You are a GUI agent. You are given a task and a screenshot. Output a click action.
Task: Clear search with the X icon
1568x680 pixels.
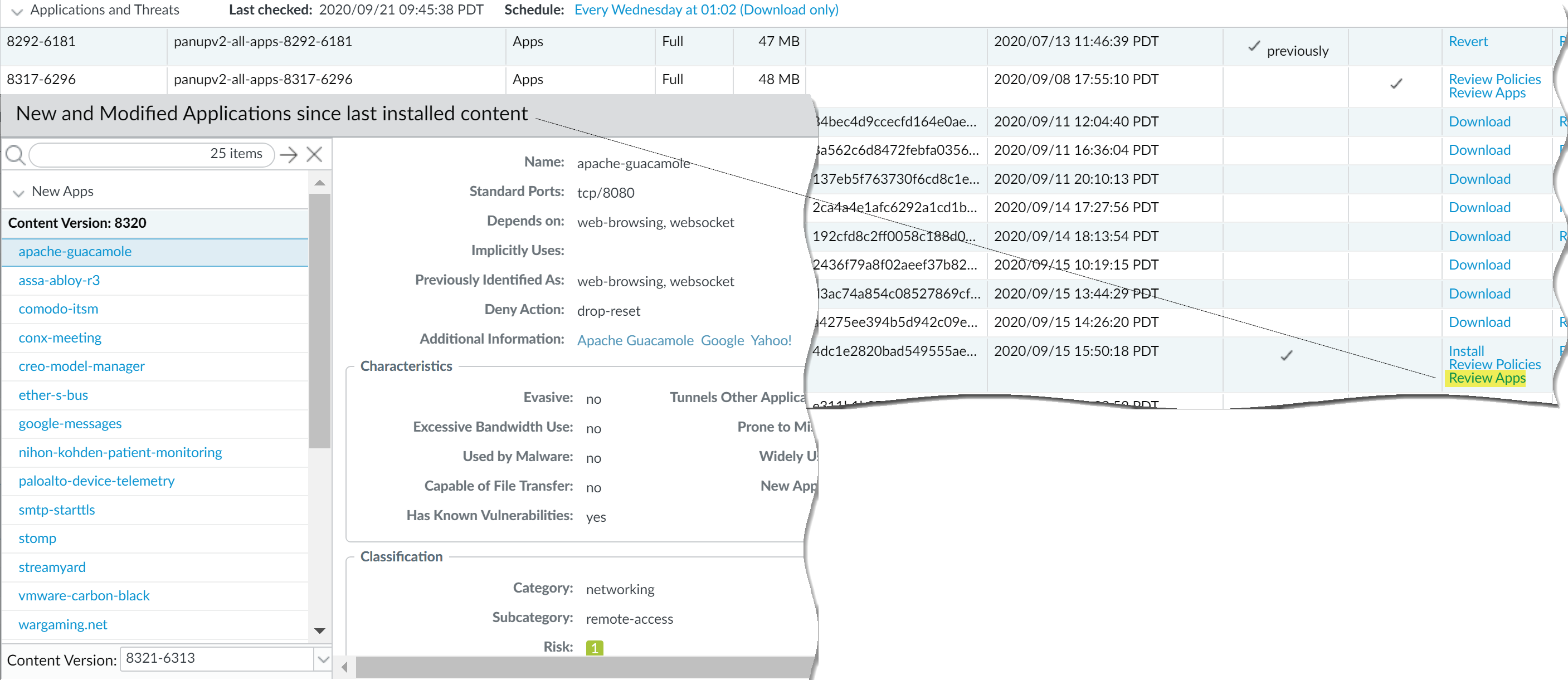coord(314,154)
